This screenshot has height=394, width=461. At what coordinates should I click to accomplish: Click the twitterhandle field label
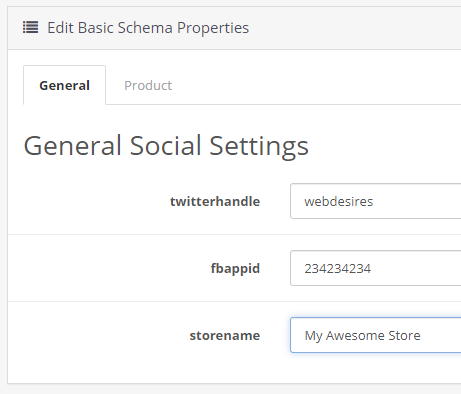click(x=215, y=201)
